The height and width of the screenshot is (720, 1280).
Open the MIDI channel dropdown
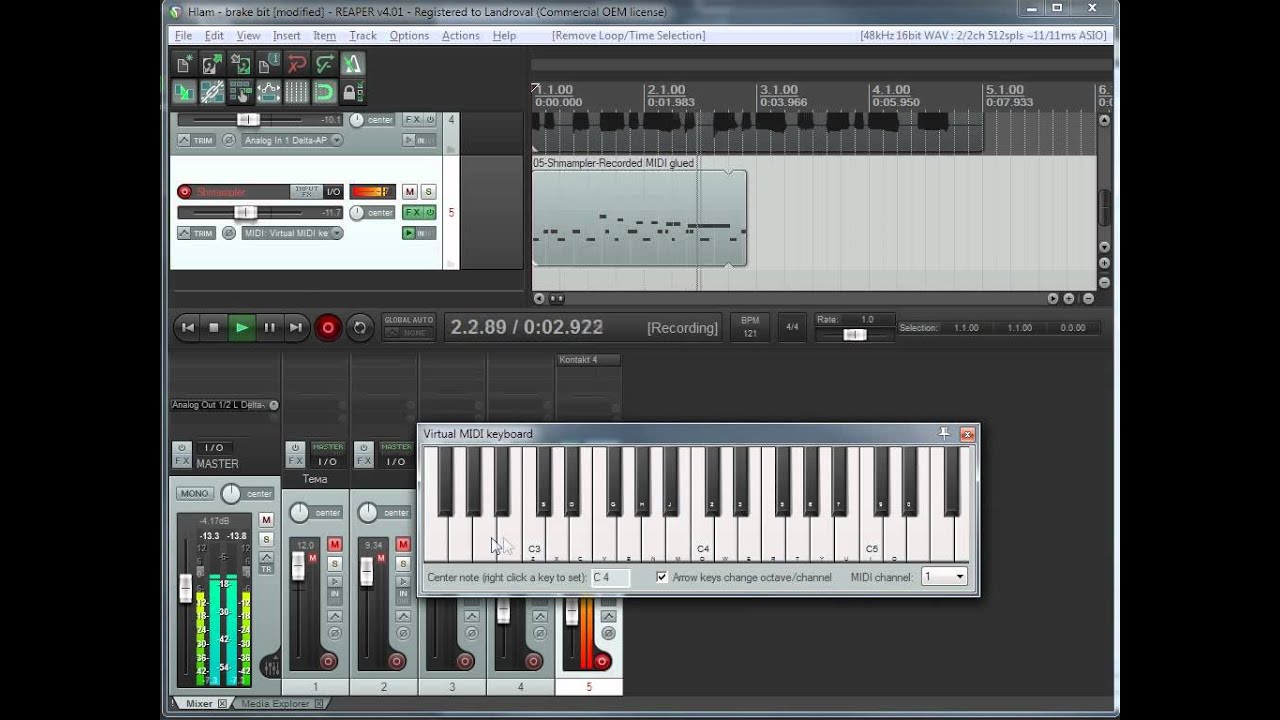pos(944,577)
